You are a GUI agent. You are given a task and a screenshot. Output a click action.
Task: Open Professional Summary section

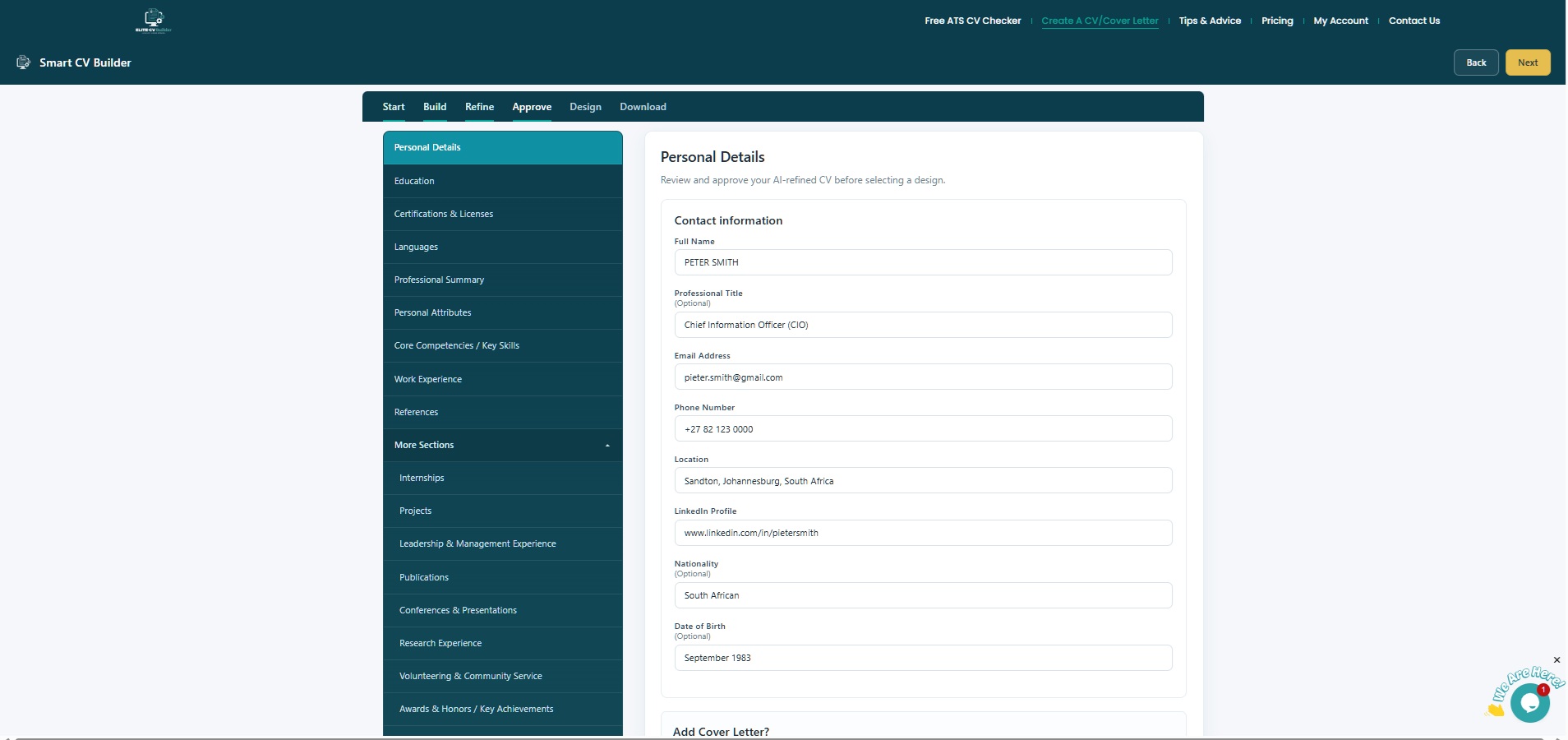[x=503, y=280]
